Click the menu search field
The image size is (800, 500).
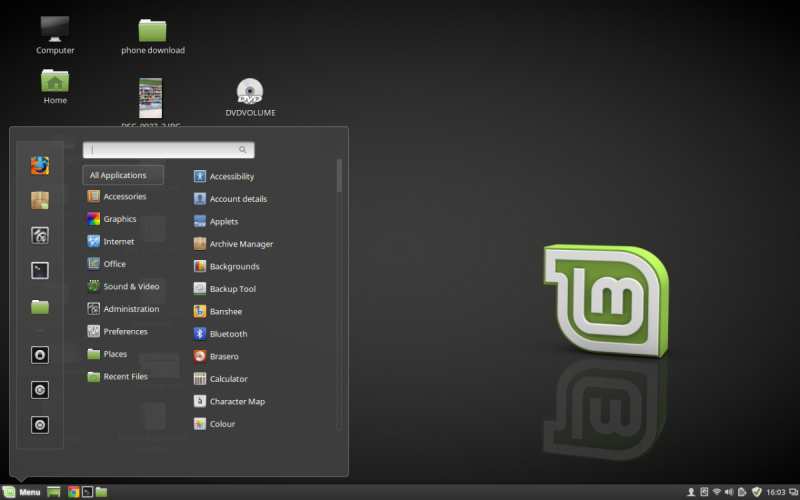point(168,149)
